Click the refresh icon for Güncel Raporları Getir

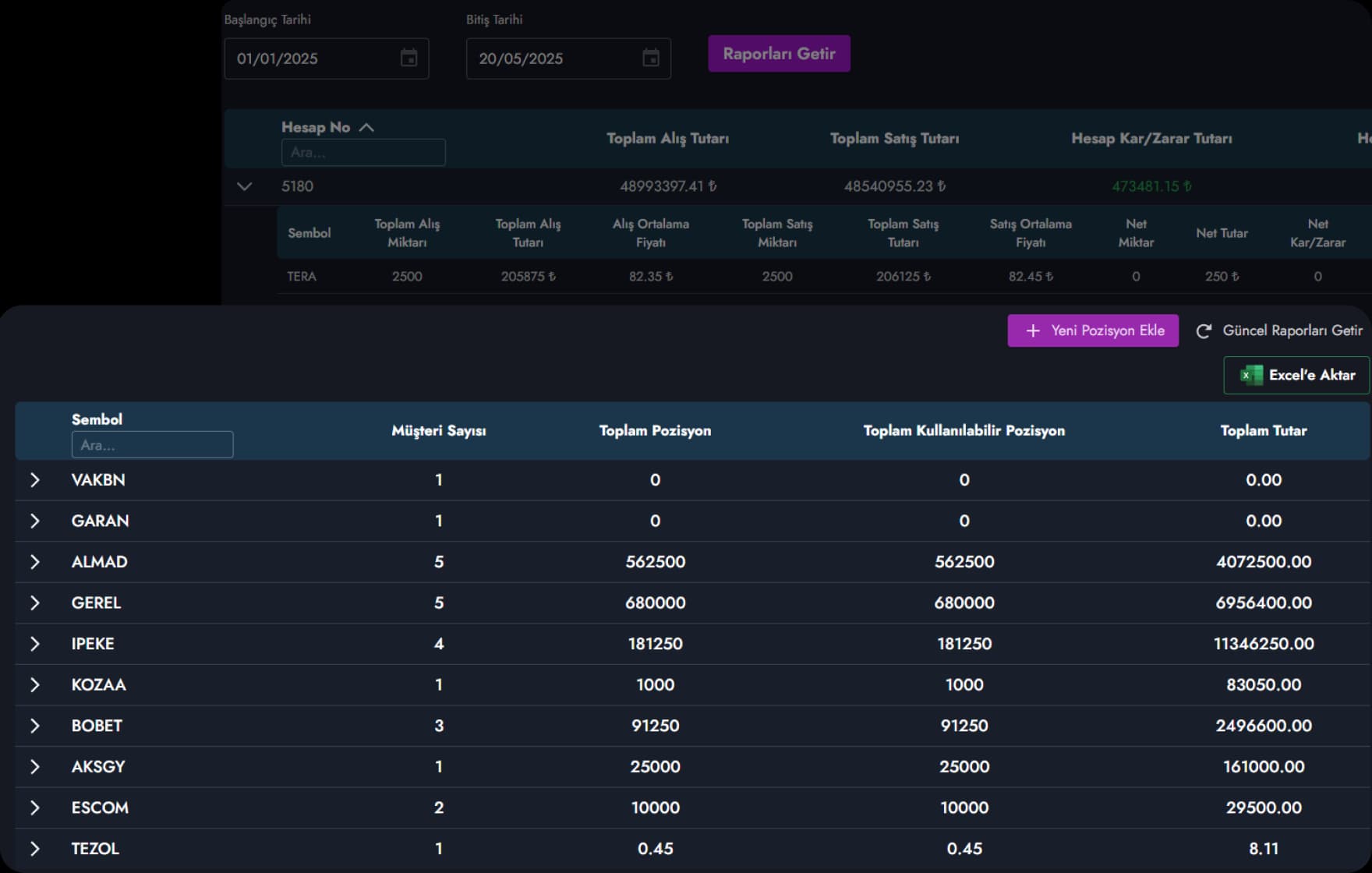pyautogui.click(x=1204, y=331)
